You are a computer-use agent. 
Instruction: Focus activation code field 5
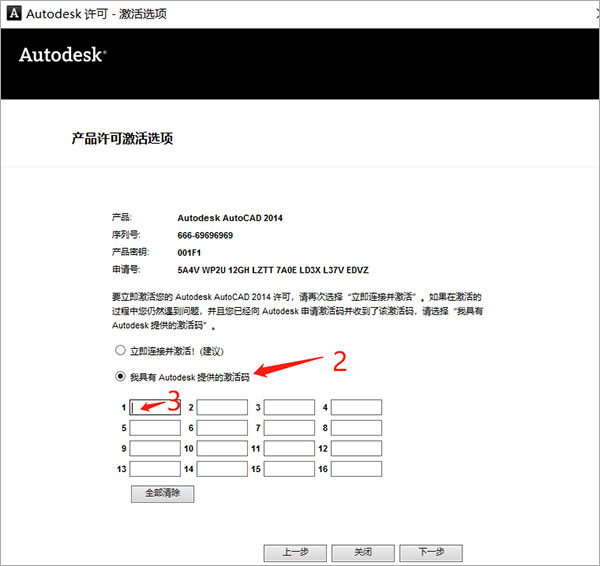click(155, 428)
